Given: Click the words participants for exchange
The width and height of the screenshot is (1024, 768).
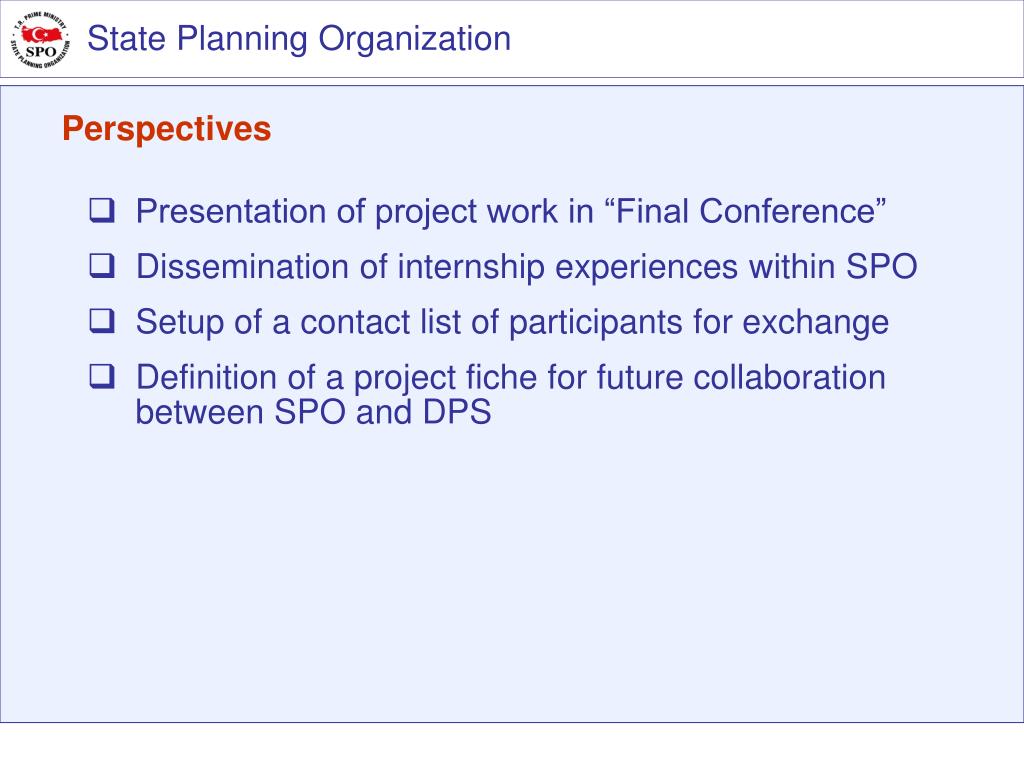Looking at the screenshot, I should [699, 323].
